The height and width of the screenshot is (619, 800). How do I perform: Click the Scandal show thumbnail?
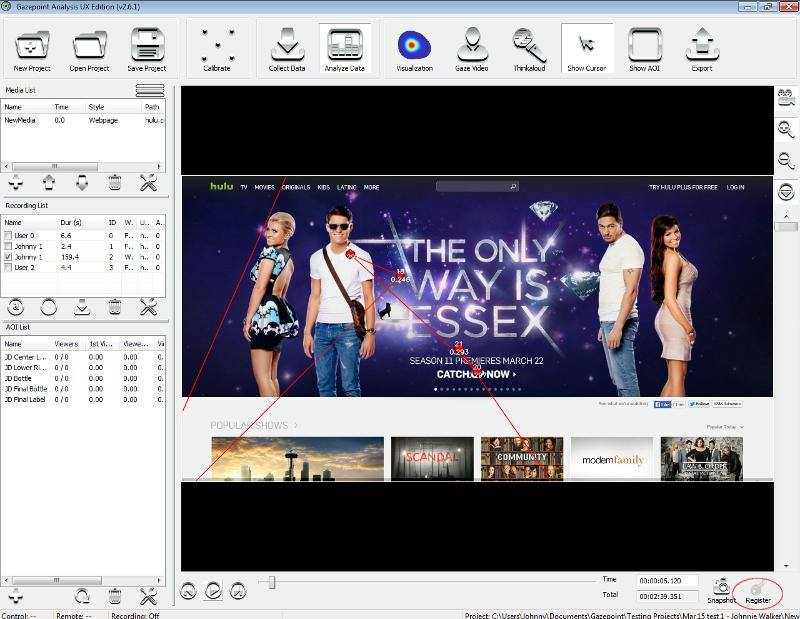tap(432, 458)
